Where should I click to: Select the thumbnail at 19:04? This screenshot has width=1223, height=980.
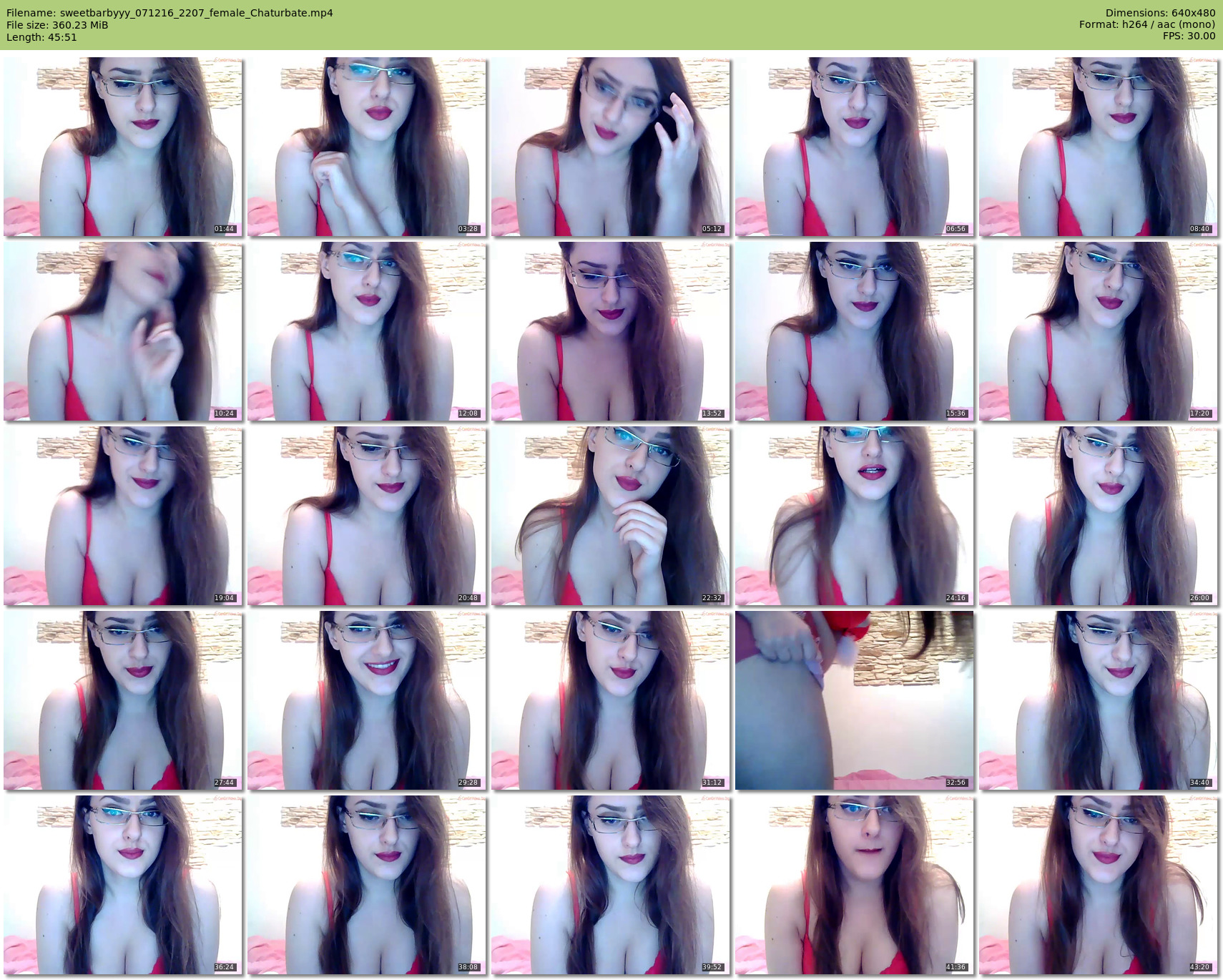[123, 516]
